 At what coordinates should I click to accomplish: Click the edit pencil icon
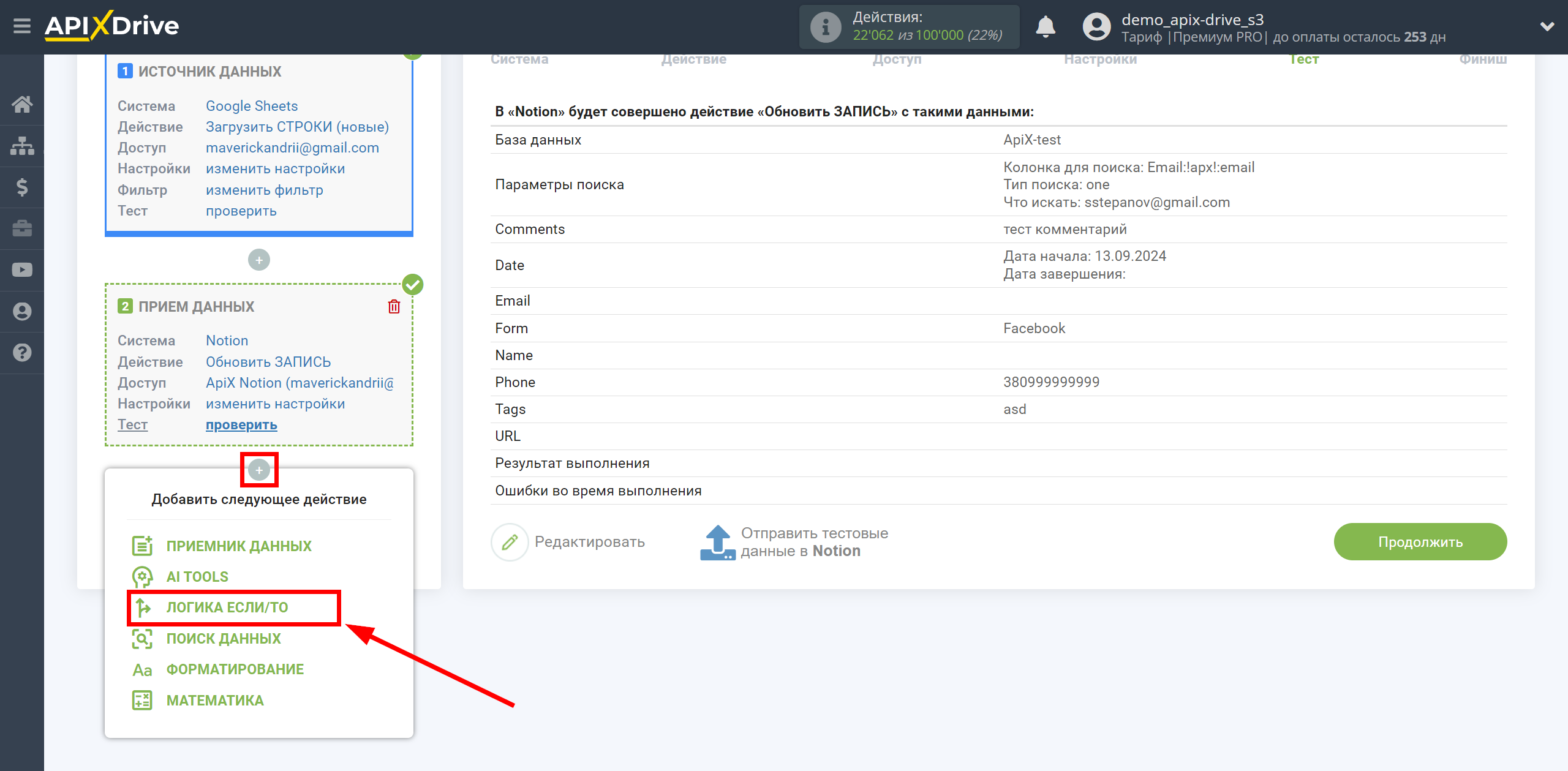point(510,542)
